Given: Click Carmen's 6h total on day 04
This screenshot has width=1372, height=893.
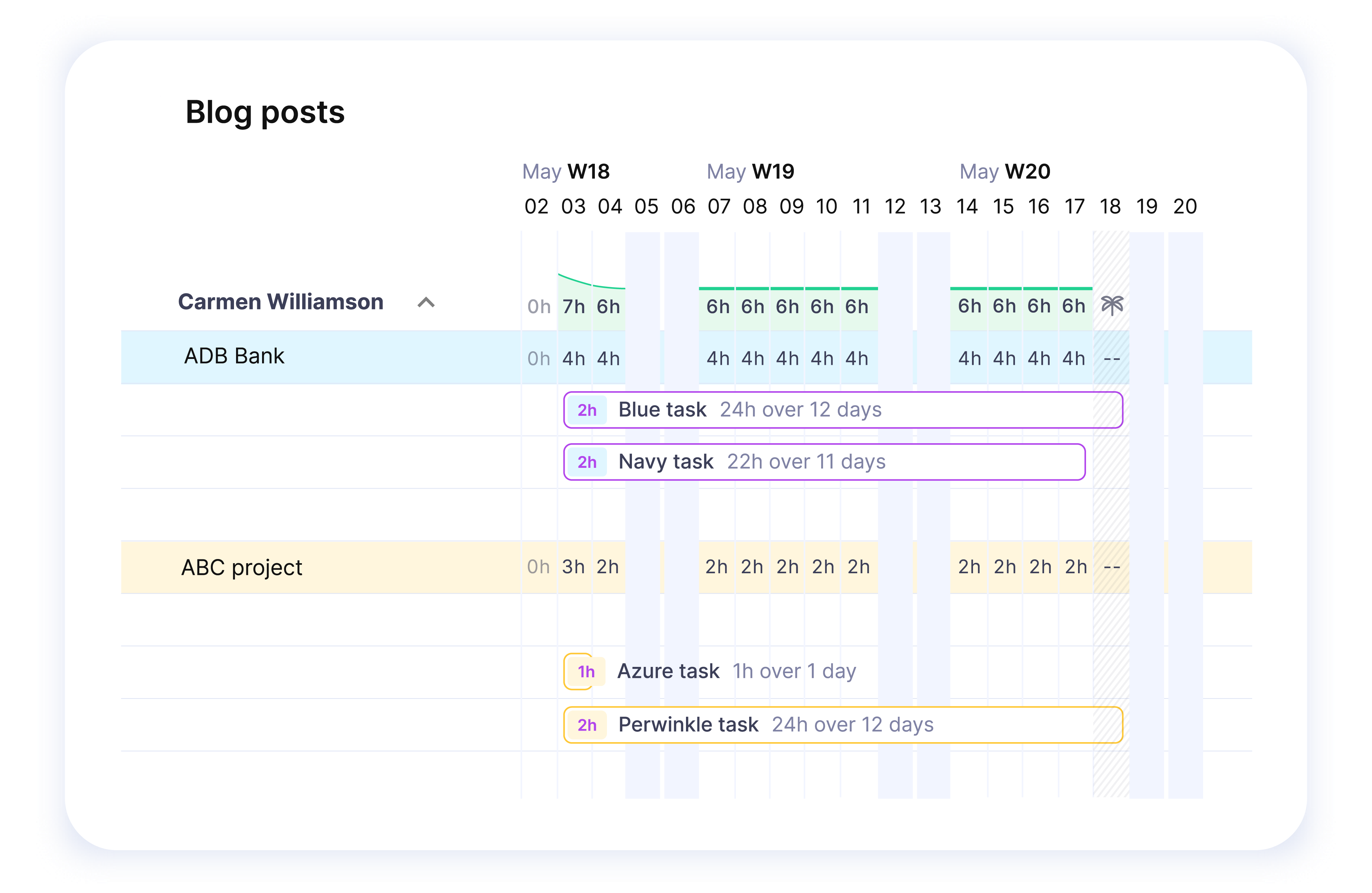Looking at the screenshot, I should click(608, 307).
